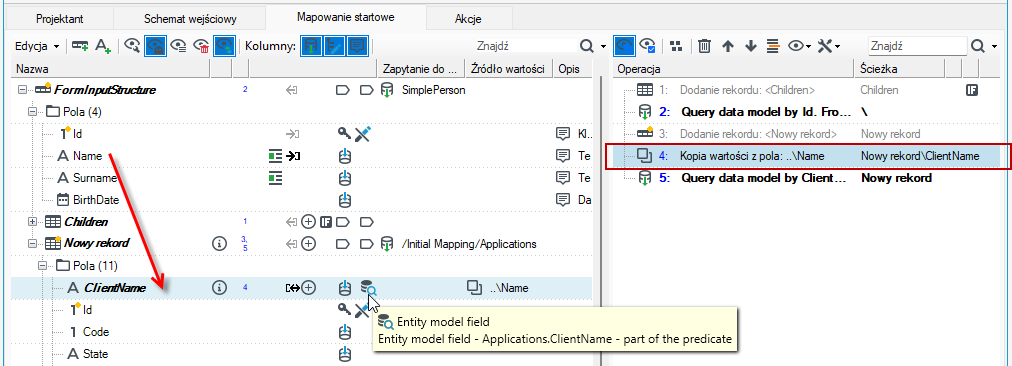The width and height of the screenshot is (1012, 366).
Task: Click the IF condition icon on Children row
Action: 327,222
